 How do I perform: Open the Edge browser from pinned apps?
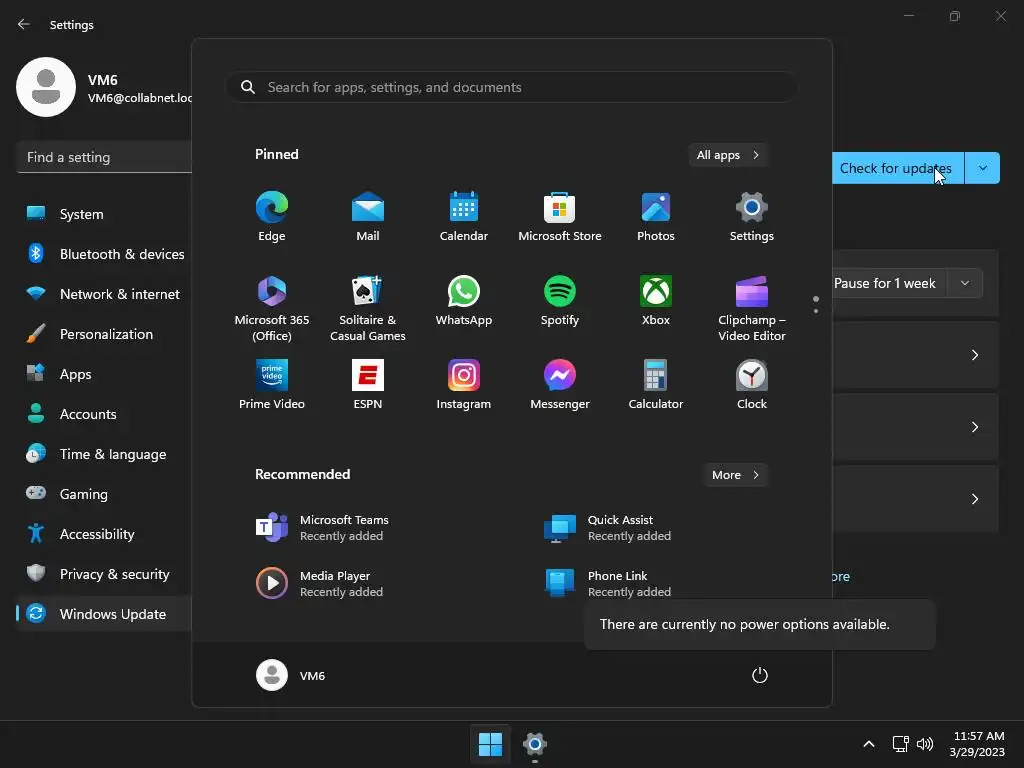tap(272, 216)
